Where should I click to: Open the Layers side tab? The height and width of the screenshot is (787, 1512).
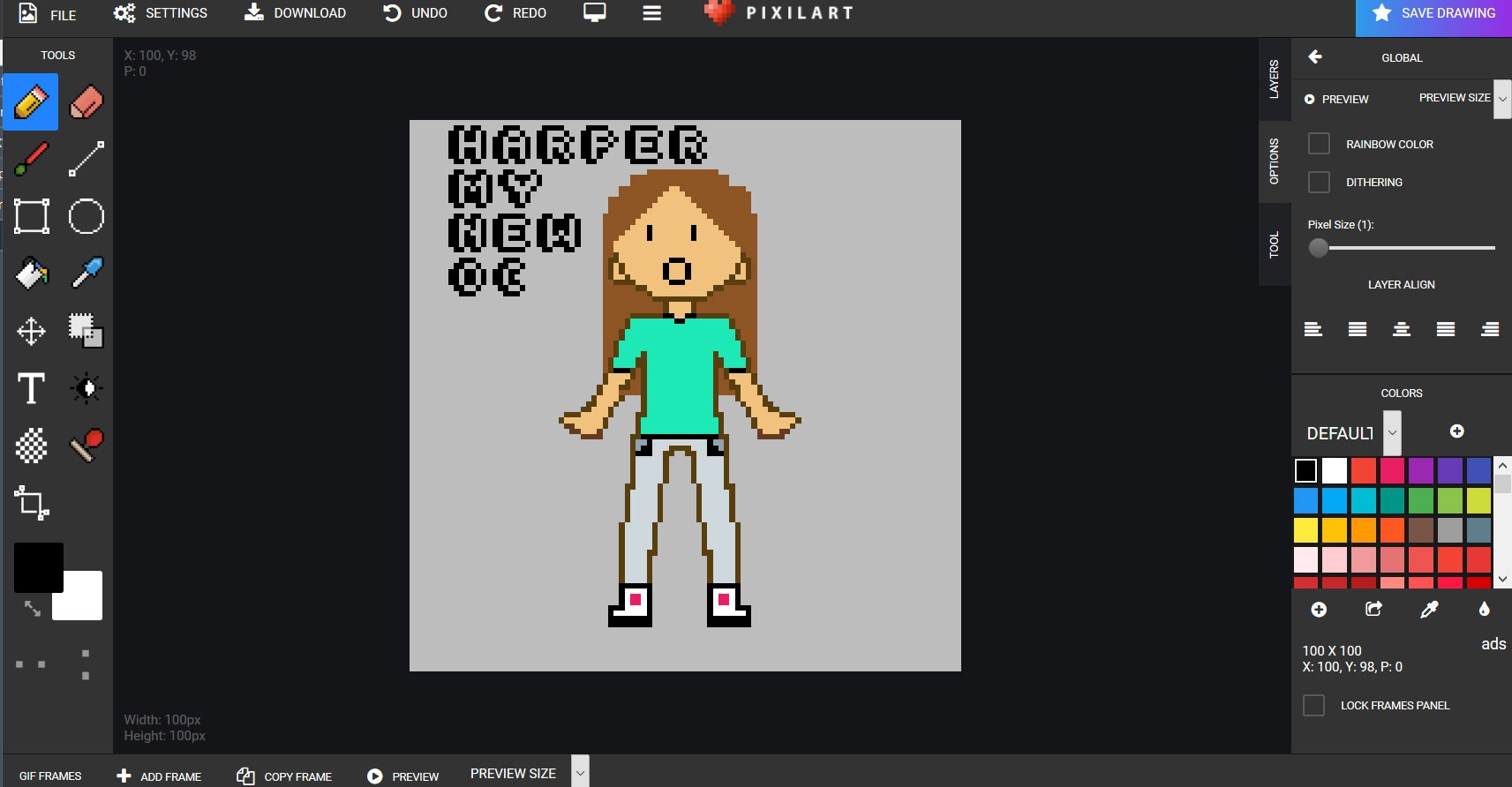1274,79
